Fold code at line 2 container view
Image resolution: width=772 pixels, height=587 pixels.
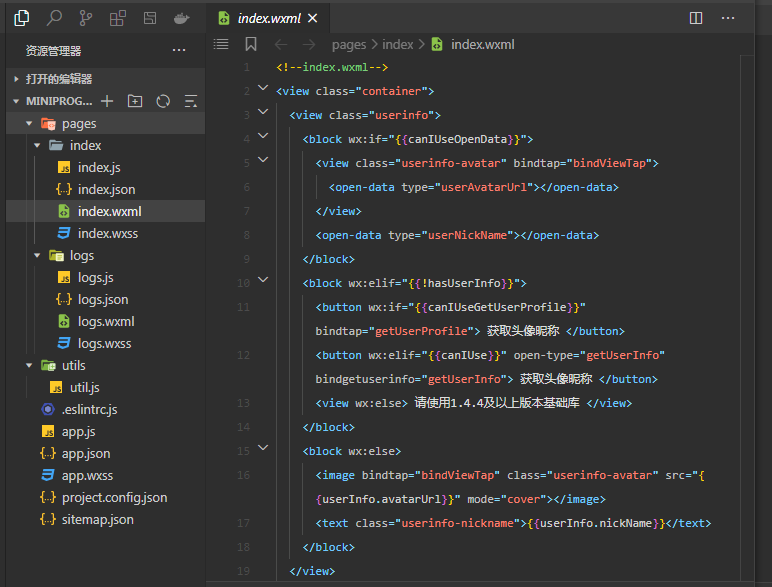[x=263, y=88]
